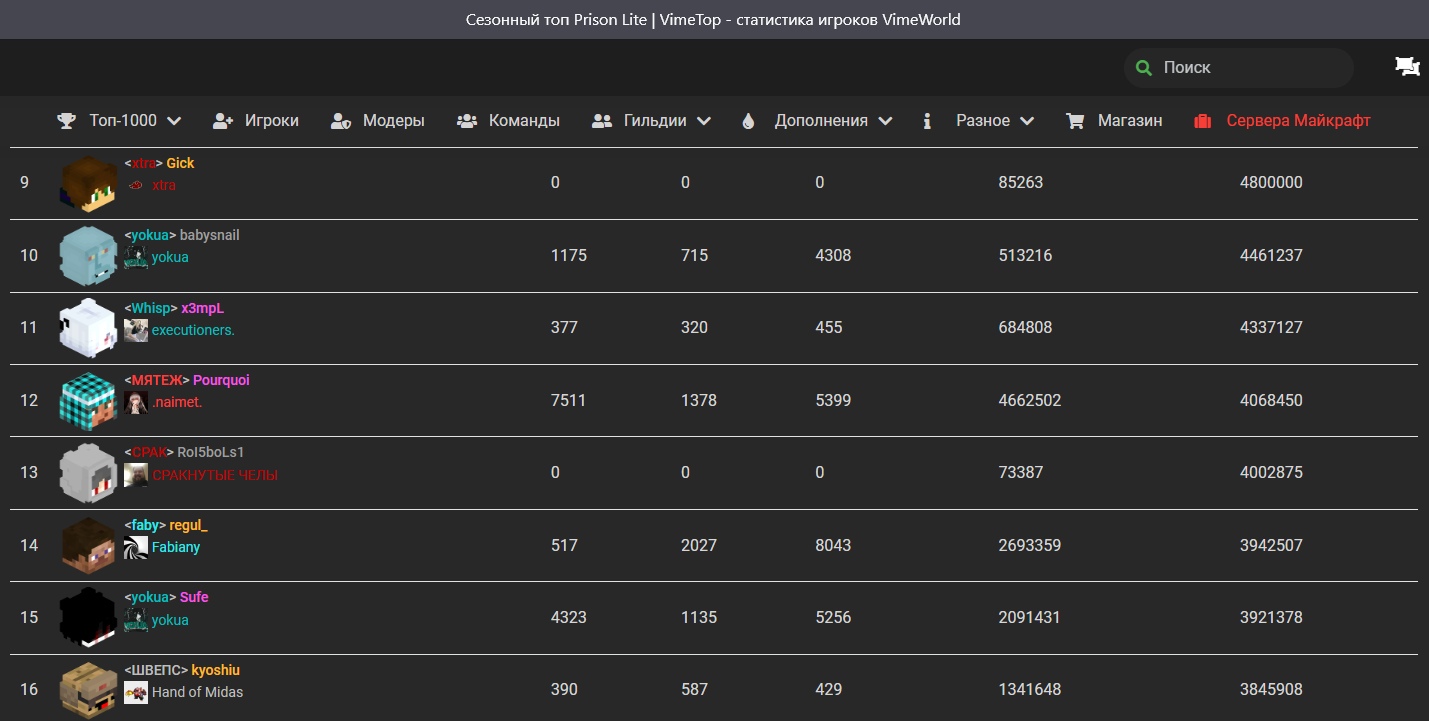Expand the Топ-1000 dropdown chevron

[x=174, y=121]
